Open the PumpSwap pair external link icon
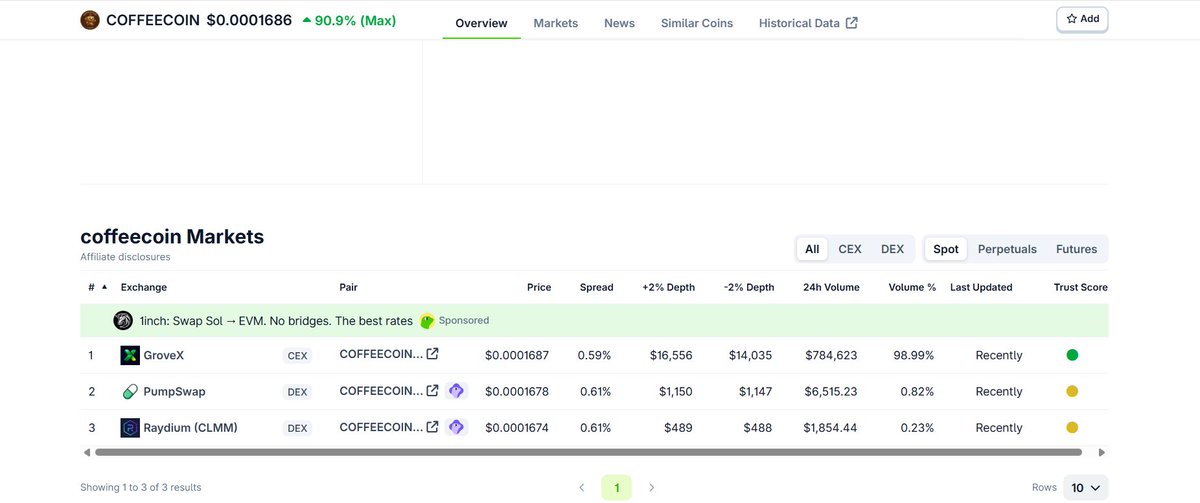 432,390
